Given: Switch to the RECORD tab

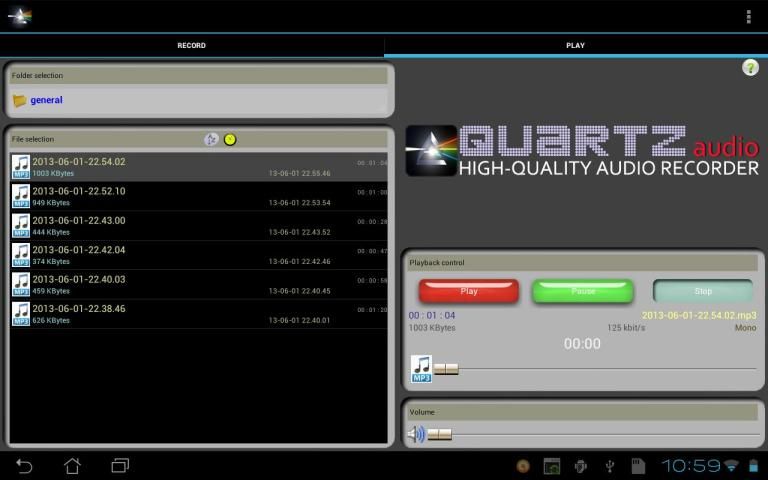Looking at the screenshot, I should (191, 45).
